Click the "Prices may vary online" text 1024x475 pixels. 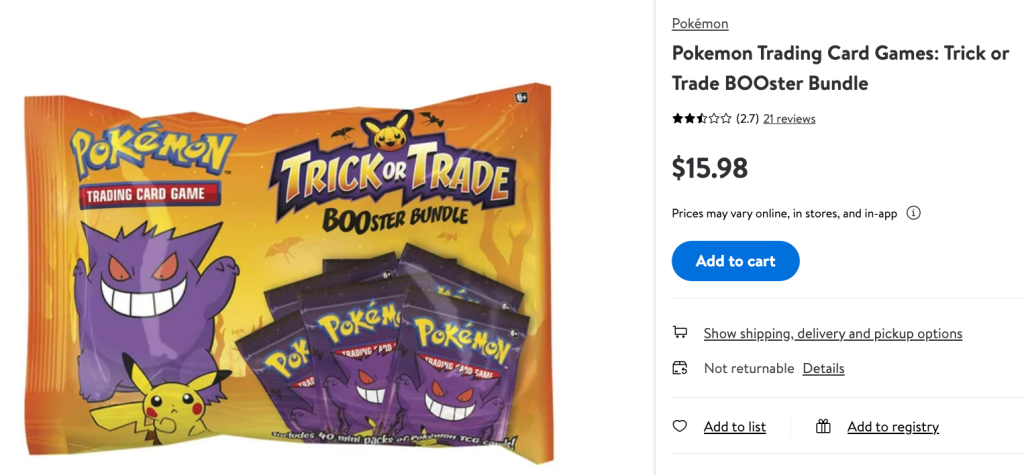tap(784, 213)
